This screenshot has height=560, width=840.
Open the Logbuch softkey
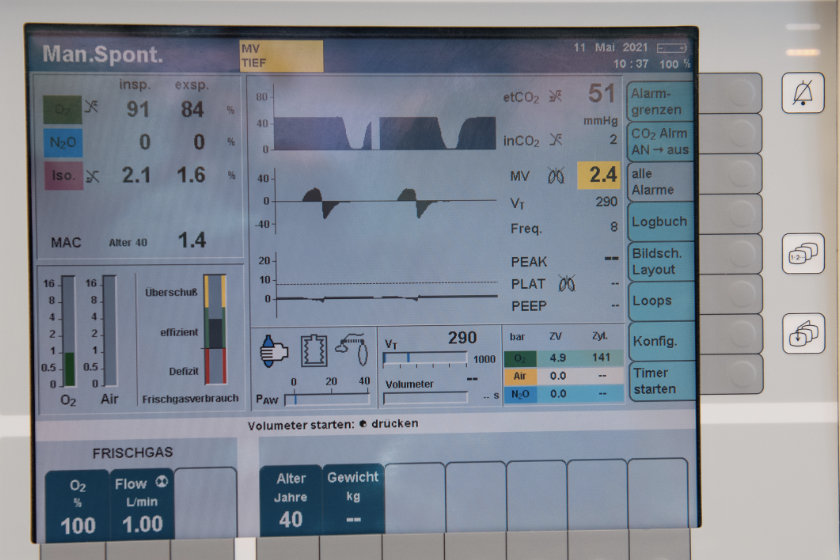tap(660, 221)
